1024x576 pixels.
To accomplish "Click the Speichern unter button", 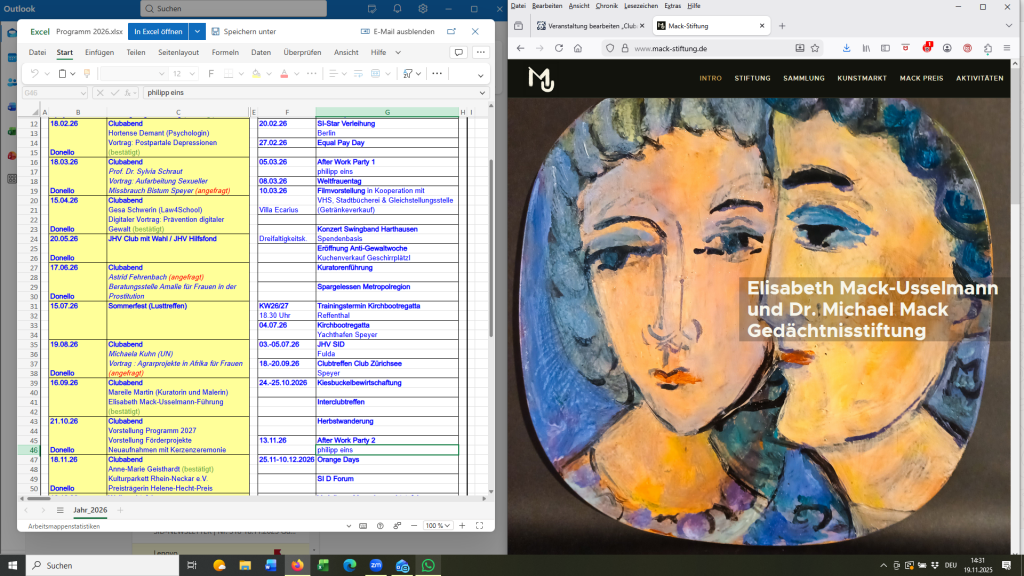I will (244, 31).
